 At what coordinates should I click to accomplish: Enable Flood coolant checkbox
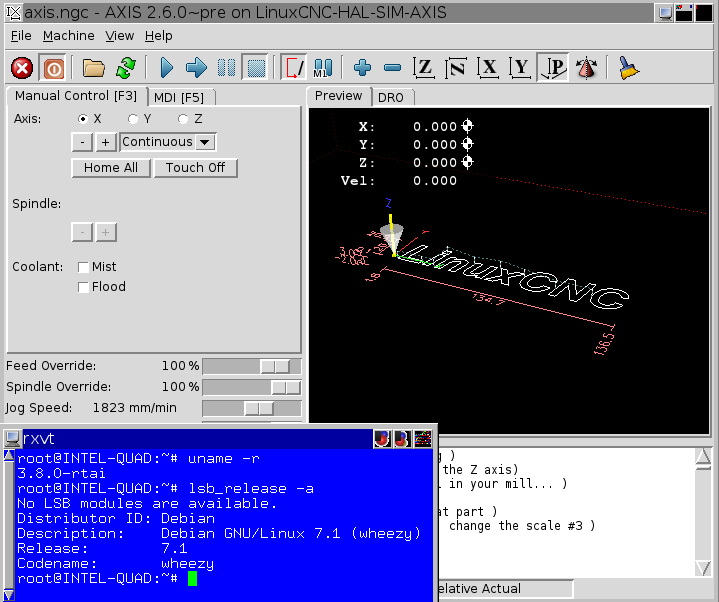tap(83, 287)
